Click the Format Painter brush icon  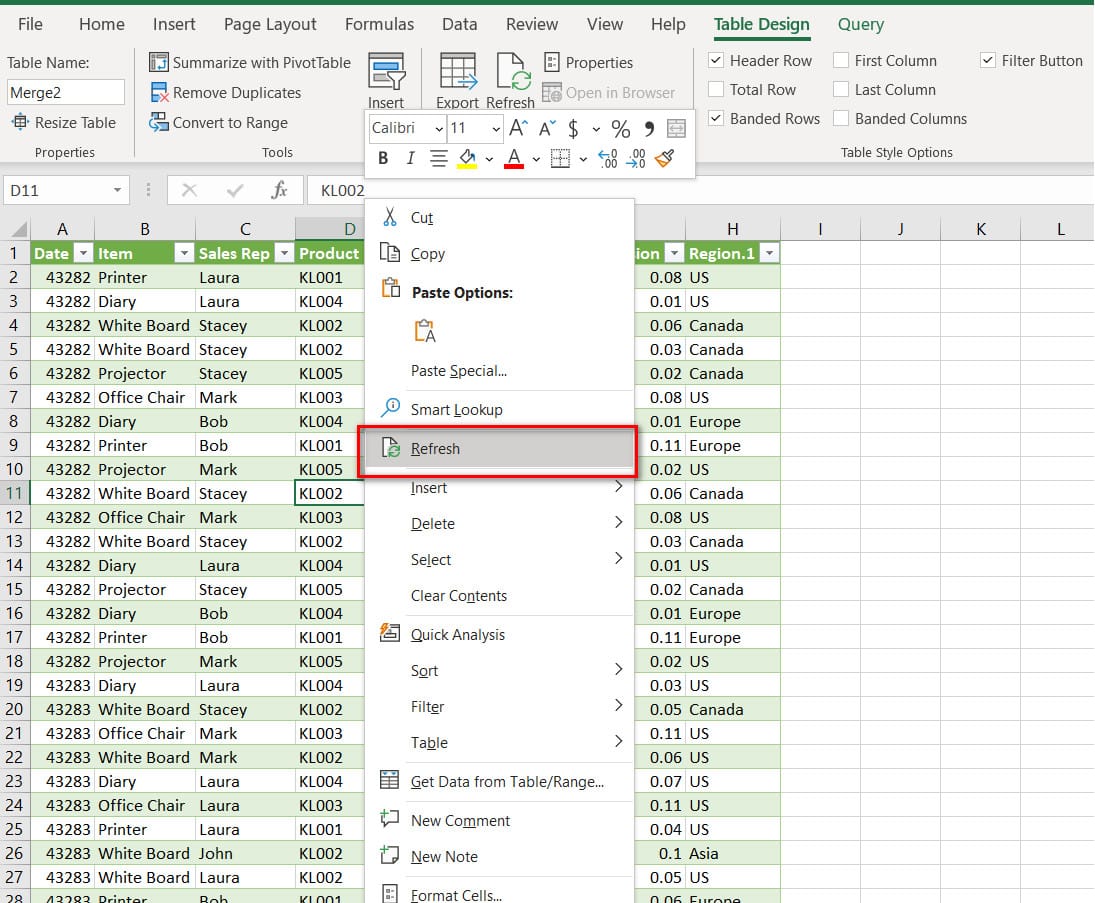[x=665, y=159]
